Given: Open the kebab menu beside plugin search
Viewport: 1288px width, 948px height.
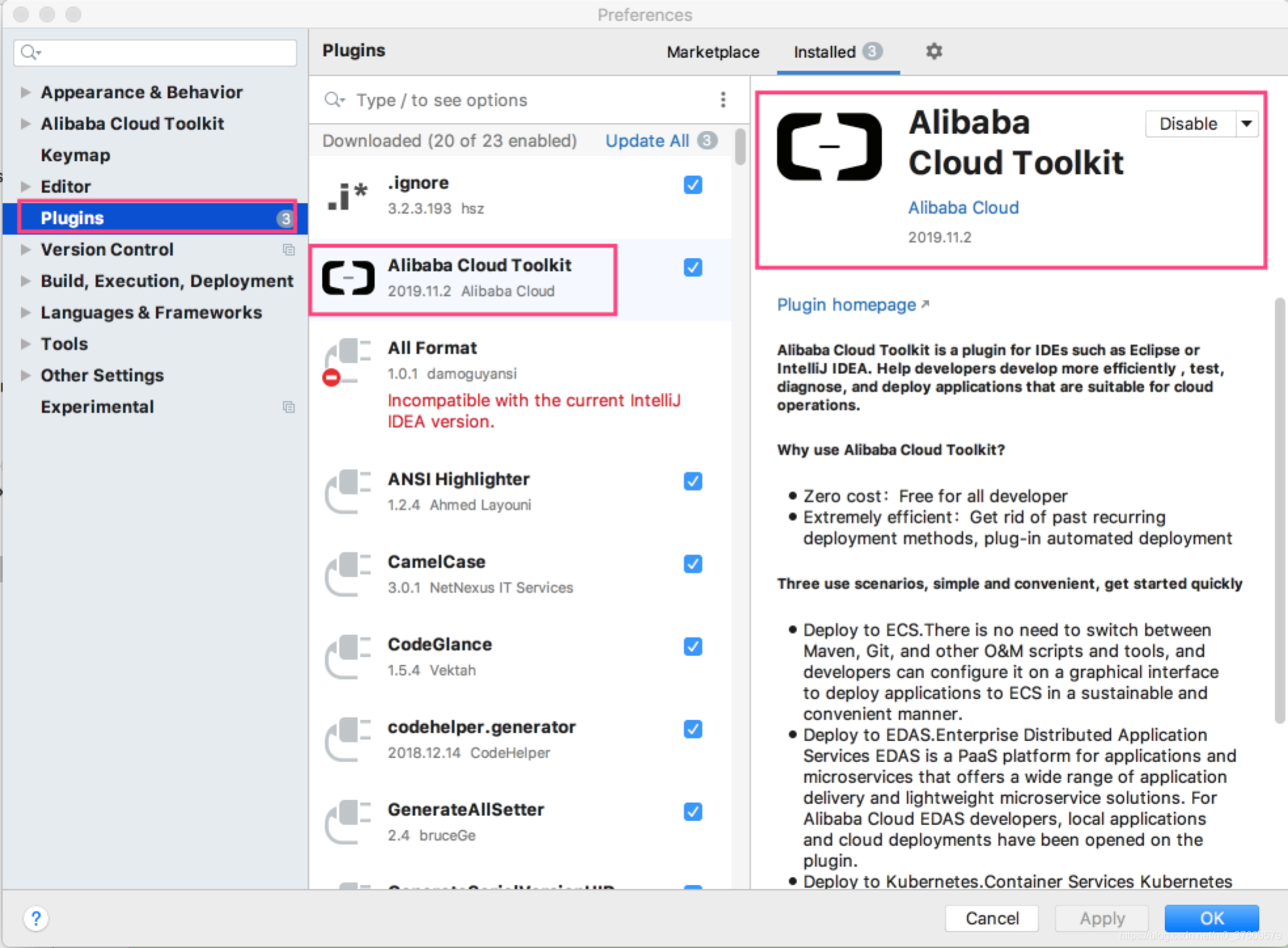Looking at the screenshot, I should coord(724,100).
